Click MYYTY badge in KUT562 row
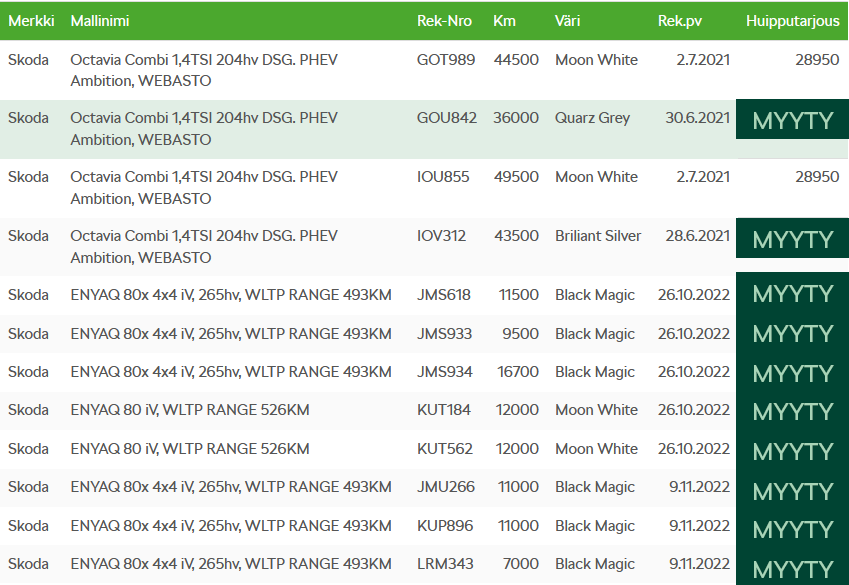 click(x=792, y=451)
